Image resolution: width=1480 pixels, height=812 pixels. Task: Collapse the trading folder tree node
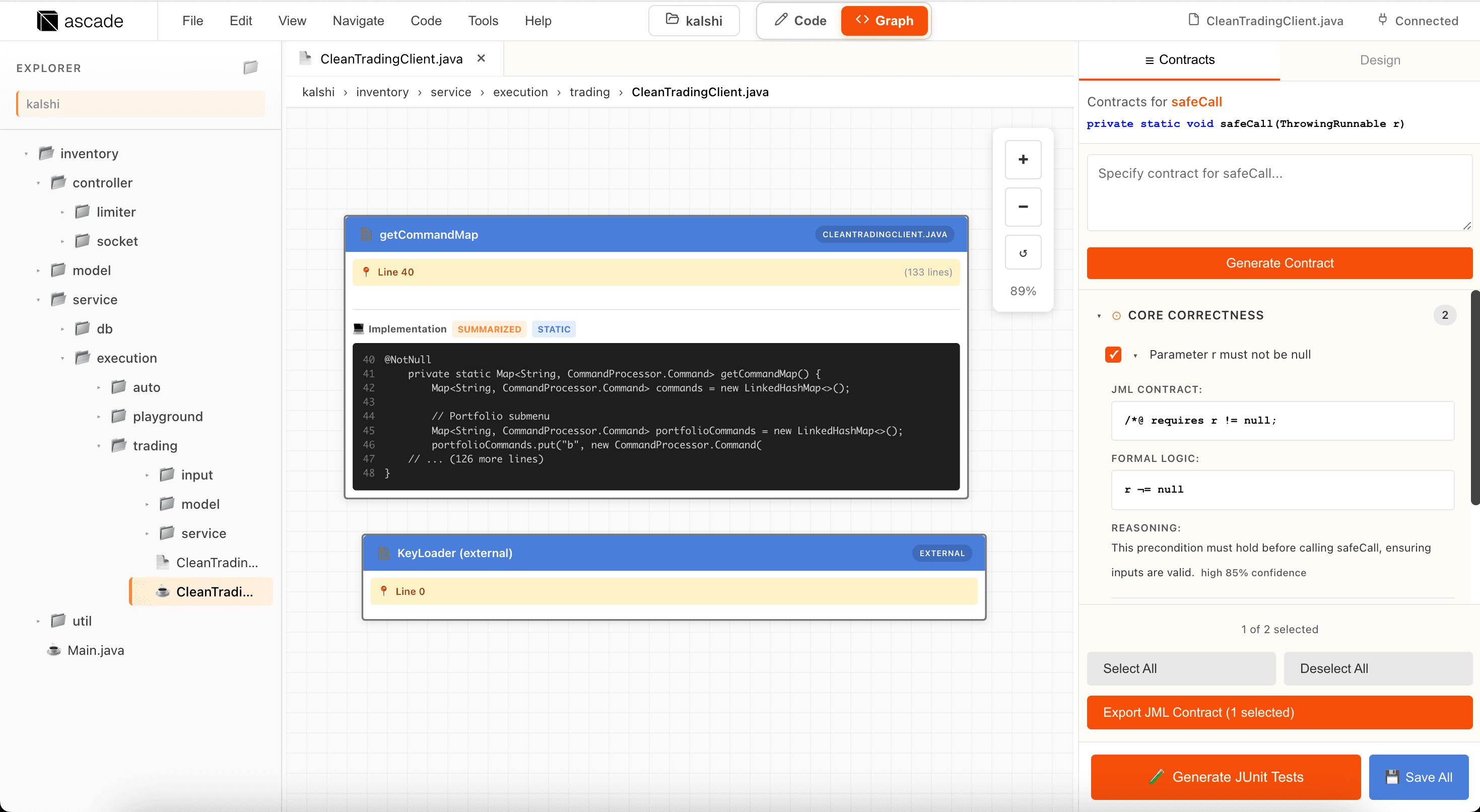[x=99, y=446]
